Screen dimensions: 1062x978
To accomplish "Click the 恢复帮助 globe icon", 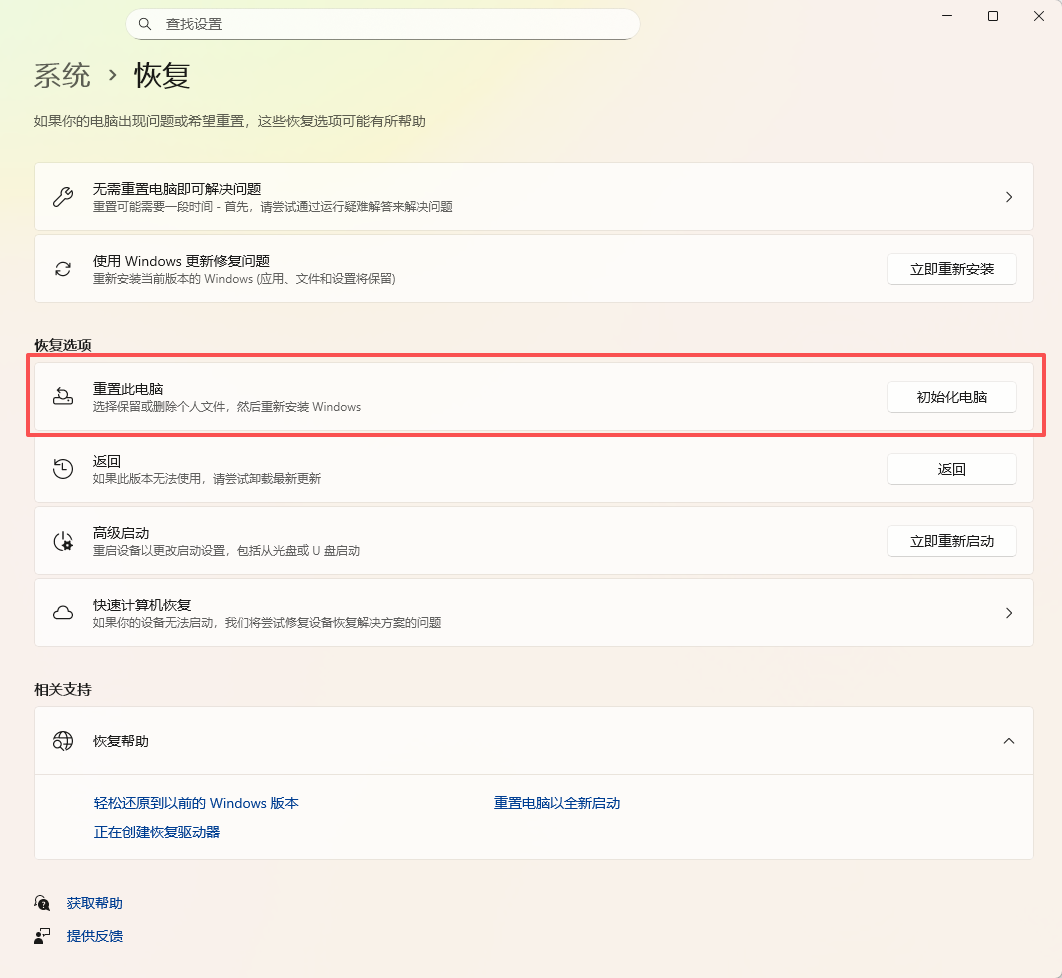I will tap(62, 741).
